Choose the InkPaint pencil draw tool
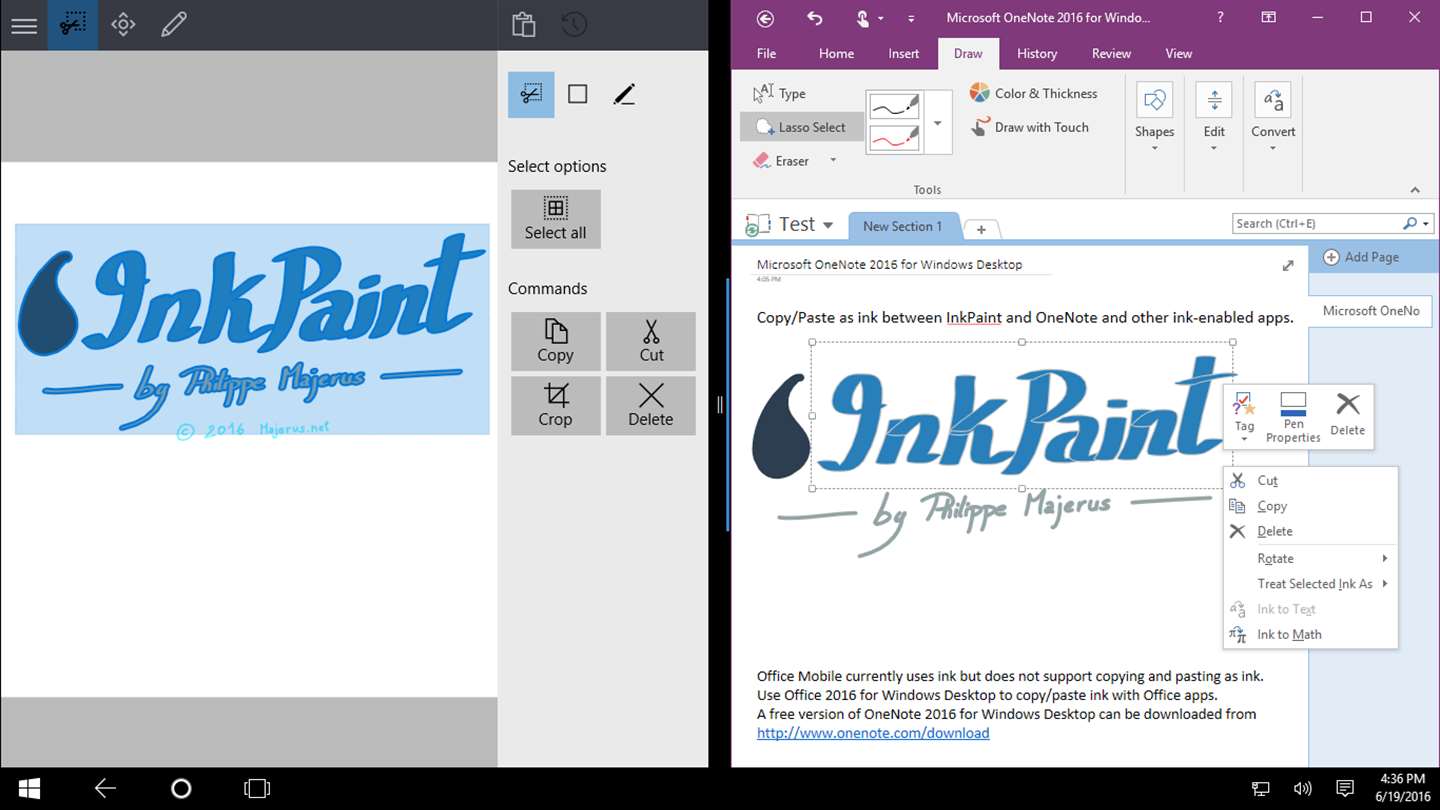The height and width of the screenshot is (810, 1440). [174, 25]
